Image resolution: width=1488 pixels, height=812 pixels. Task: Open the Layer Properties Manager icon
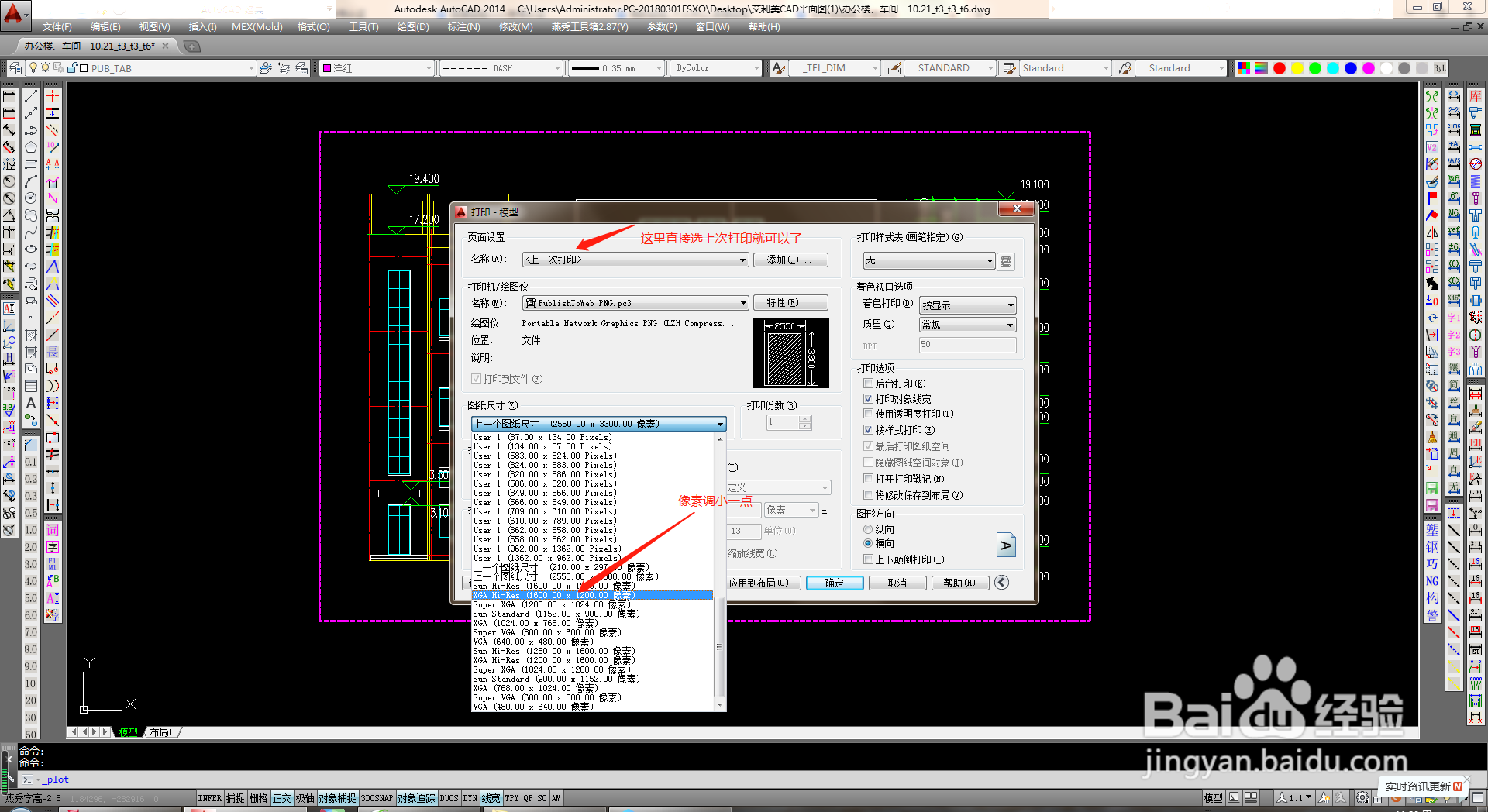coord(15,68)
